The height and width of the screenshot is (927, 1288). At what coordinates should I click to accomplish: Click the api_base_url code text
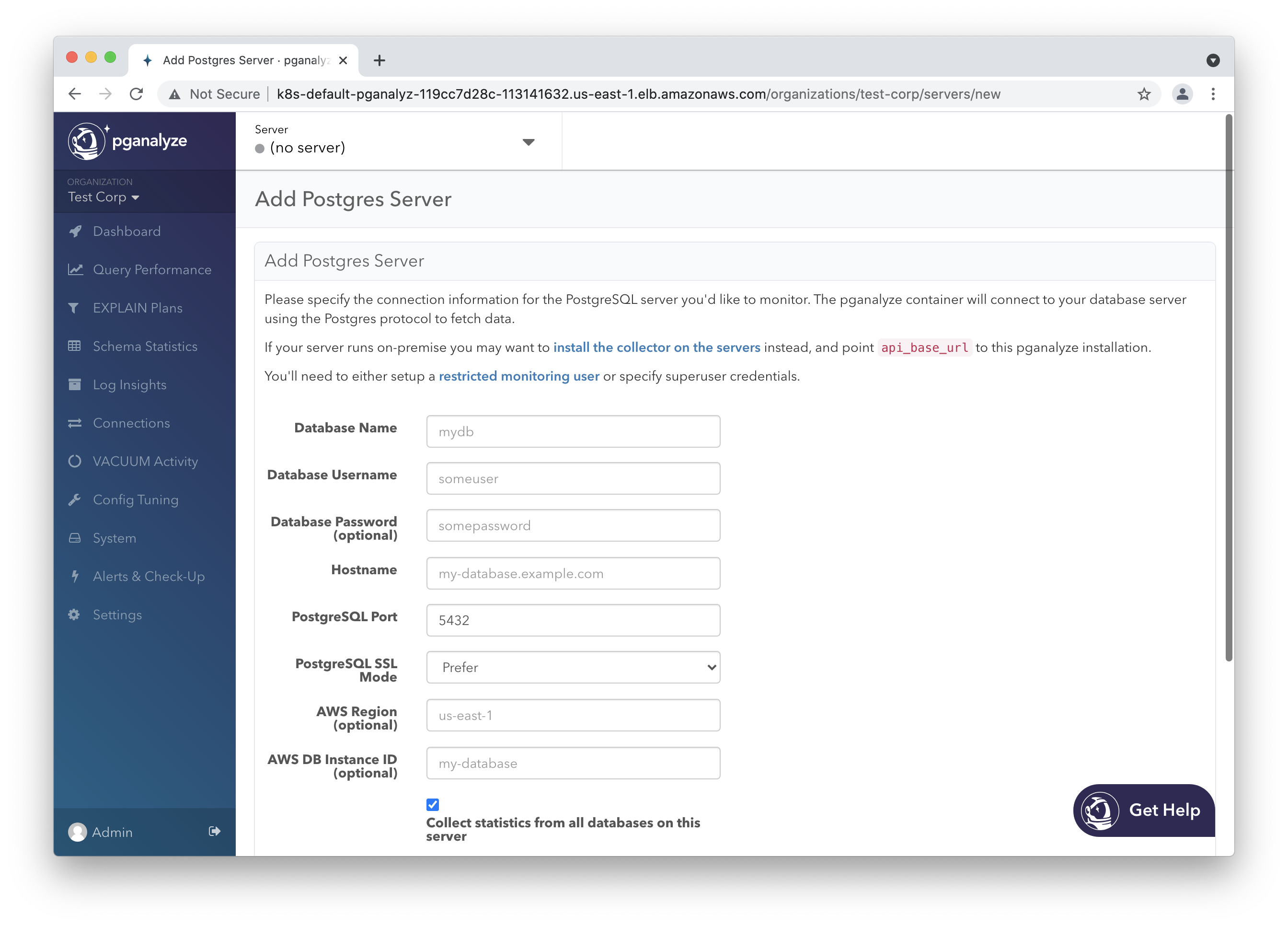tap(924, 348)
